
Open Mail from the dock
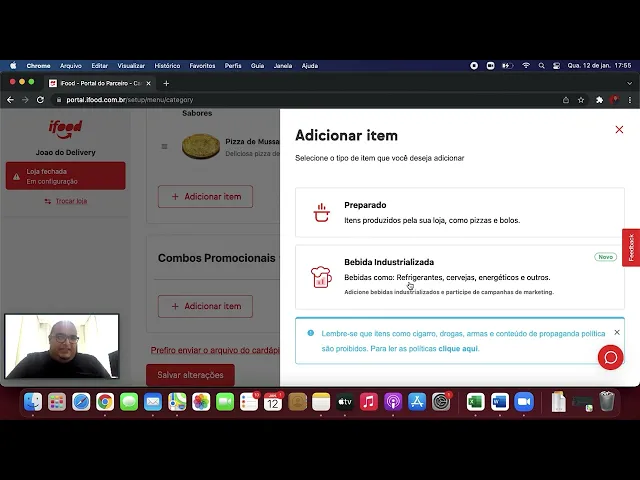pos(153,402)
